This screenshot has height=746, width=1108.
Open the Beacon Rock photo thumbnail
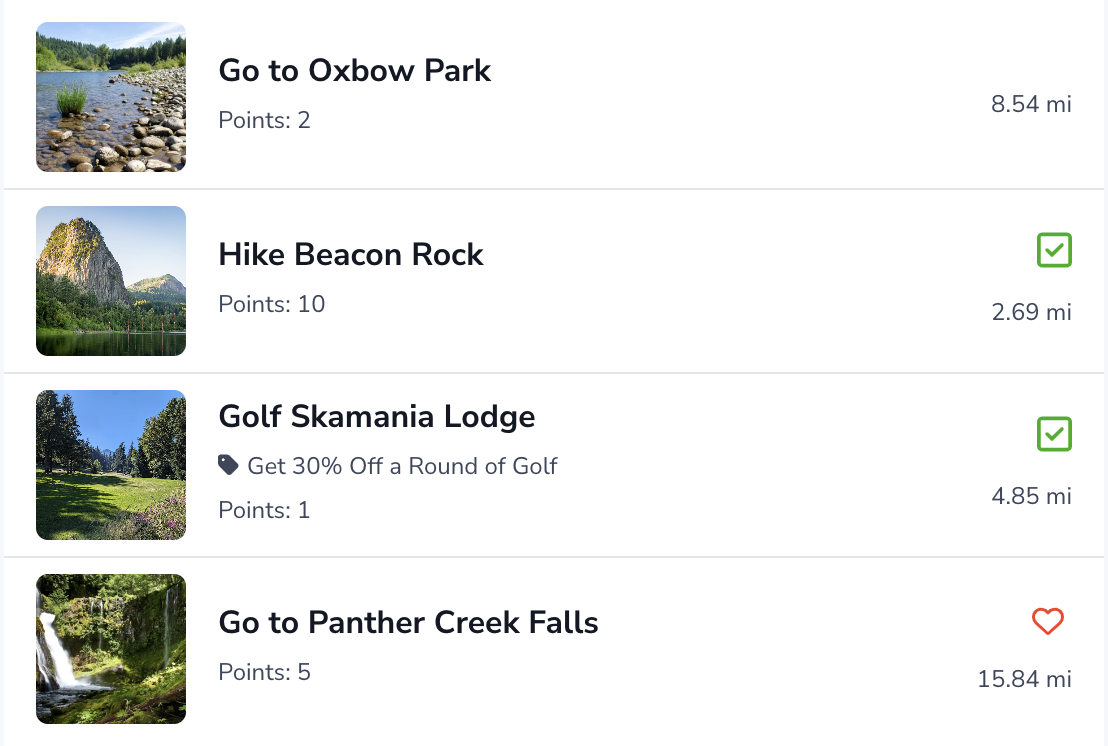[111, 281]
